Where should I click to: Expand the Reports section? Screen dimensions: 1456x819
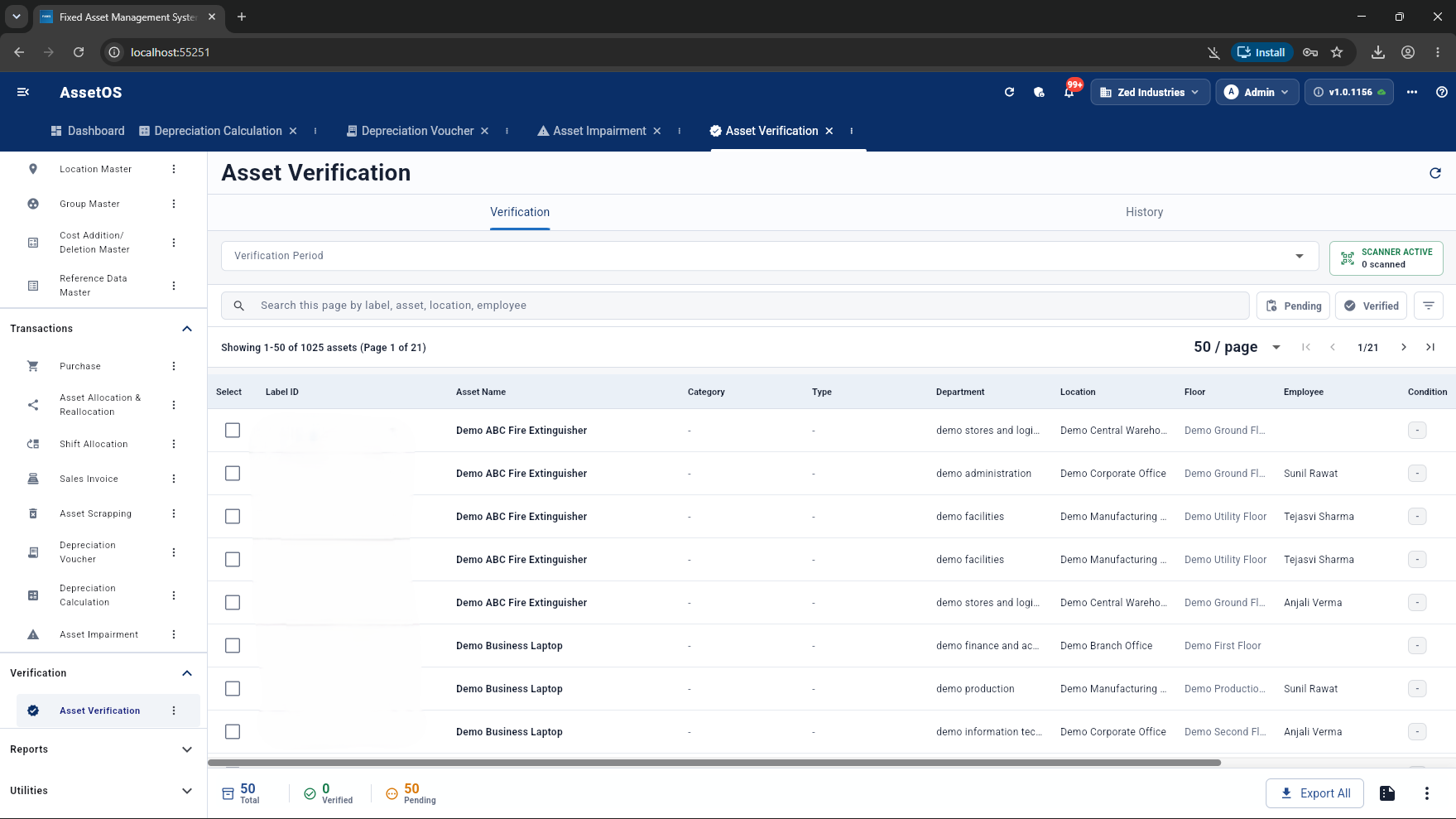187,749
